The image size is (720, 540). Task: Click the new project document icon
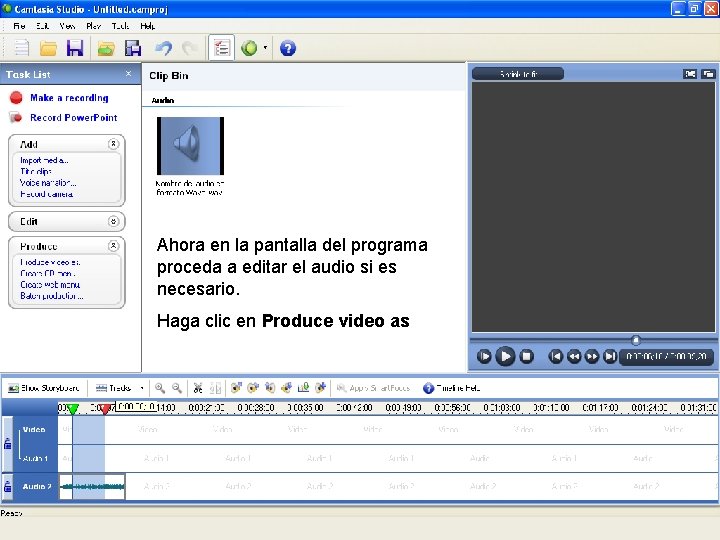point(21,48)
